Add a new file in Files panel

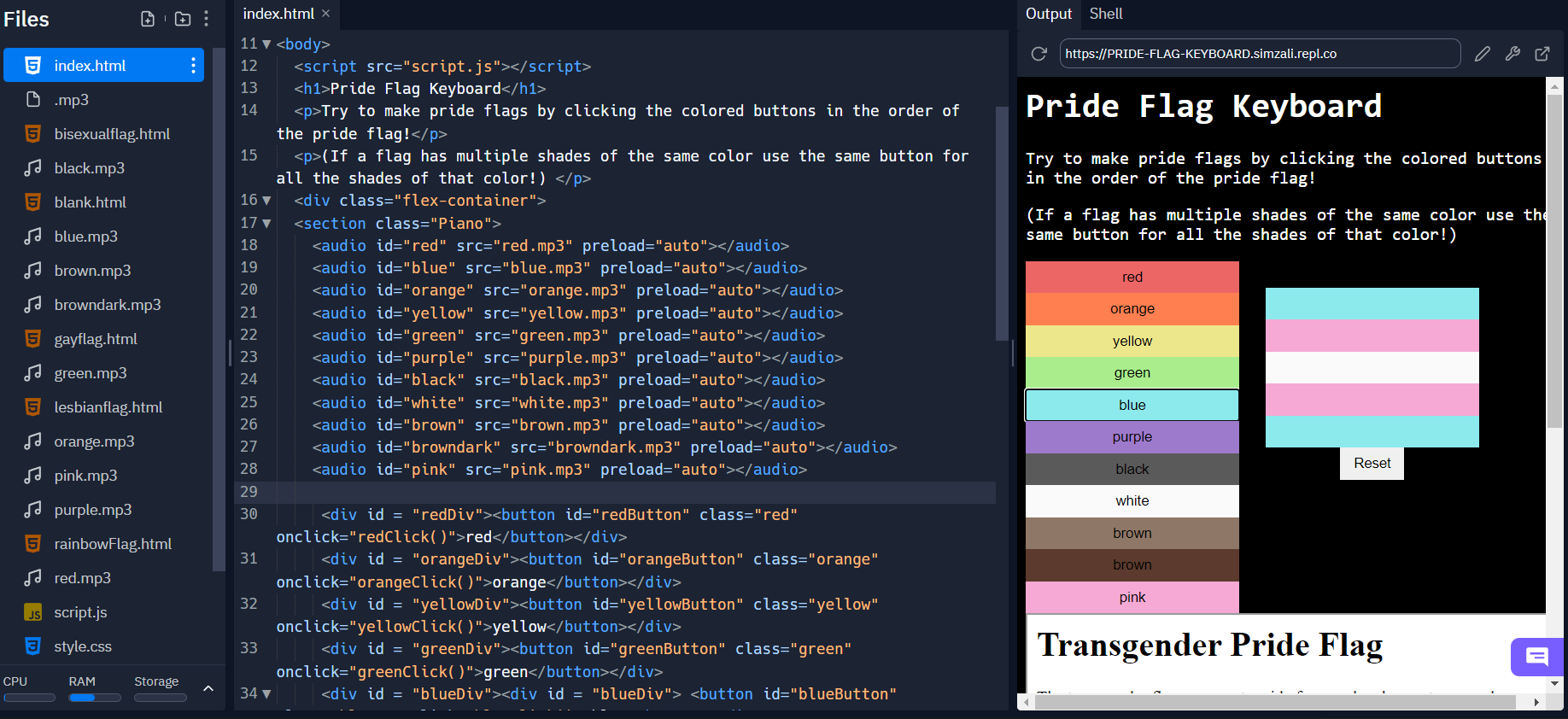click(x=147, y=19)
